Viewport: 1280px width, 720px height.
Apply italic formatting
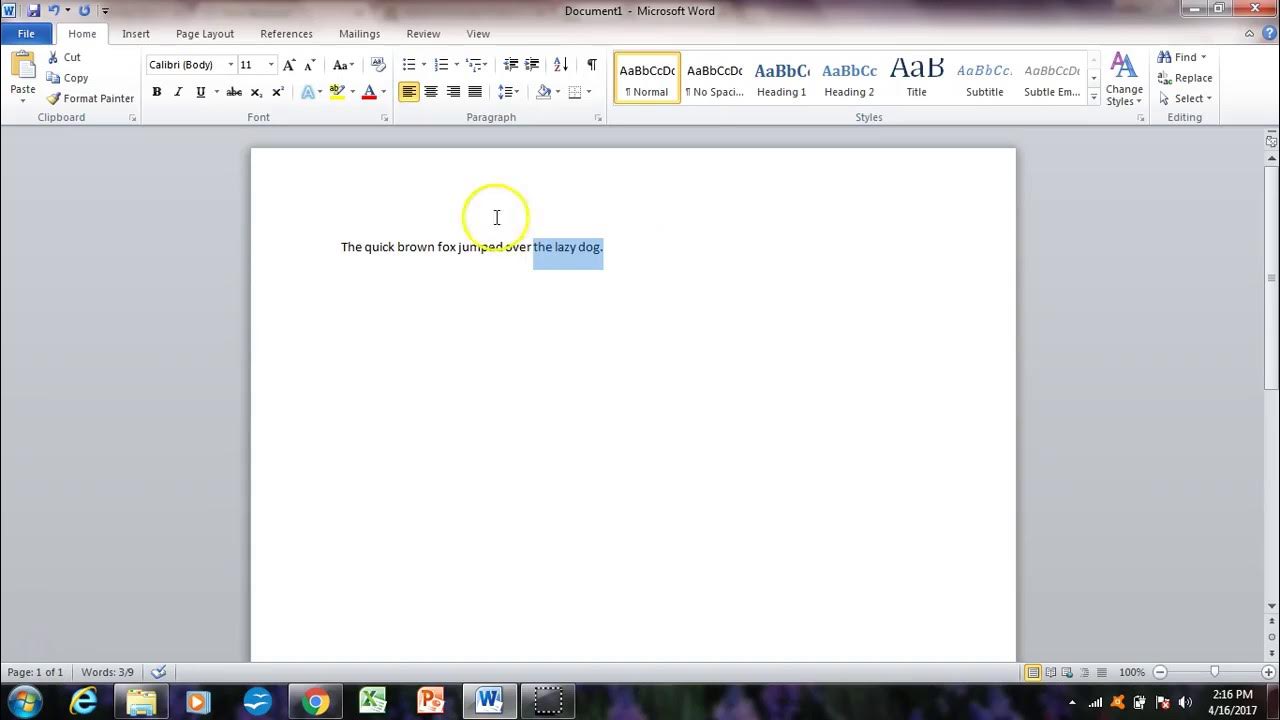tap(177, 91)
